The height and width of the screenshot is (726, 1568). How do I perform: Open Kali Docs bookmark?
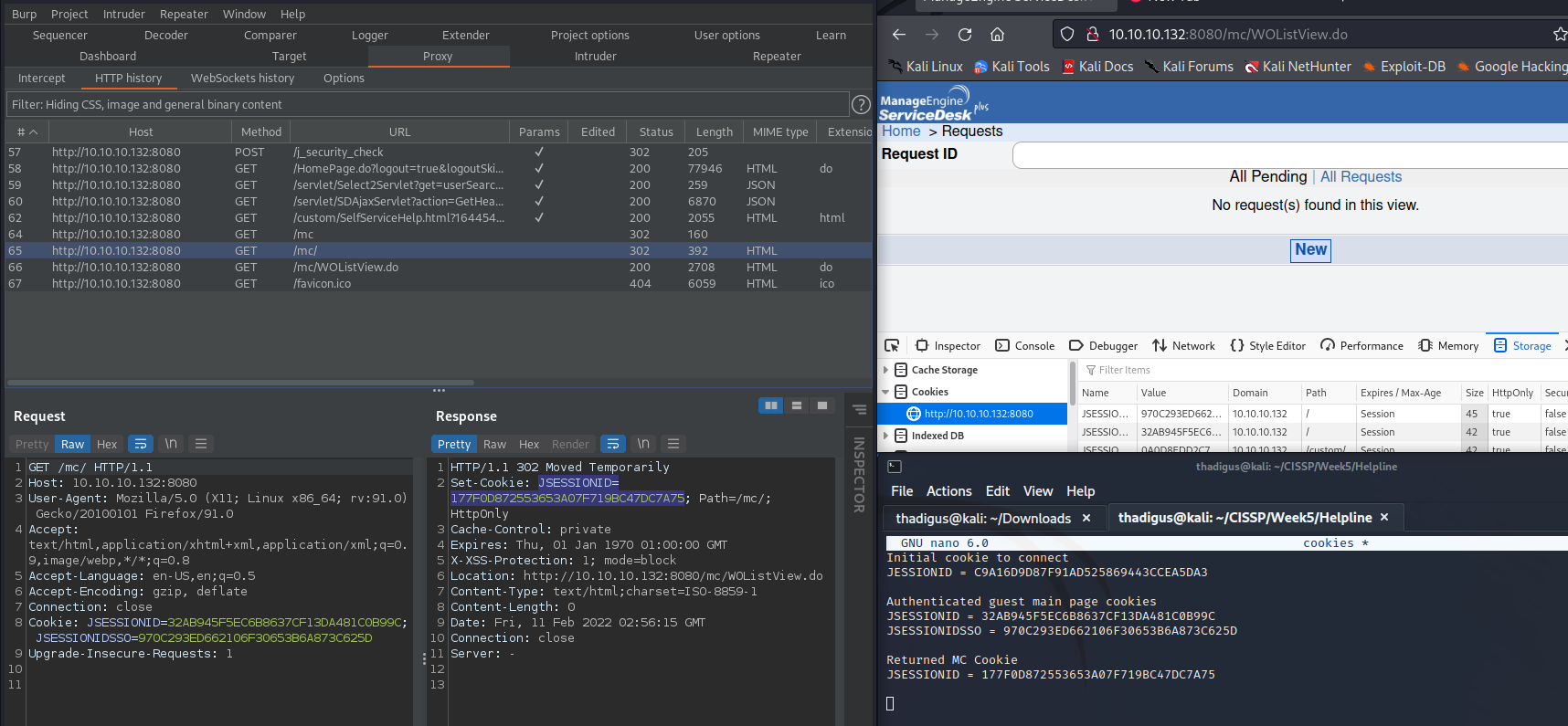coord(1097,67)
